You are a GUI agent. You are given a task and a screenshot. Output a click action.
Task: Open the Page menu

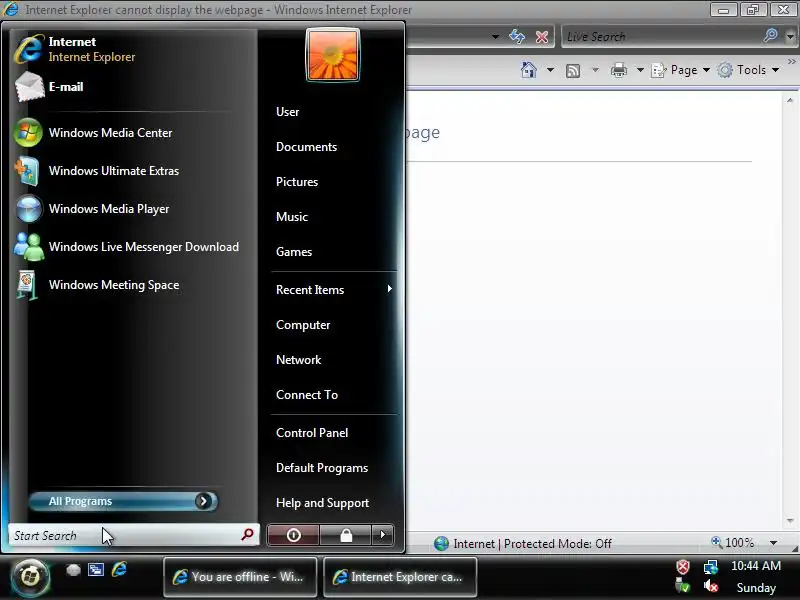tap(681, 70)
